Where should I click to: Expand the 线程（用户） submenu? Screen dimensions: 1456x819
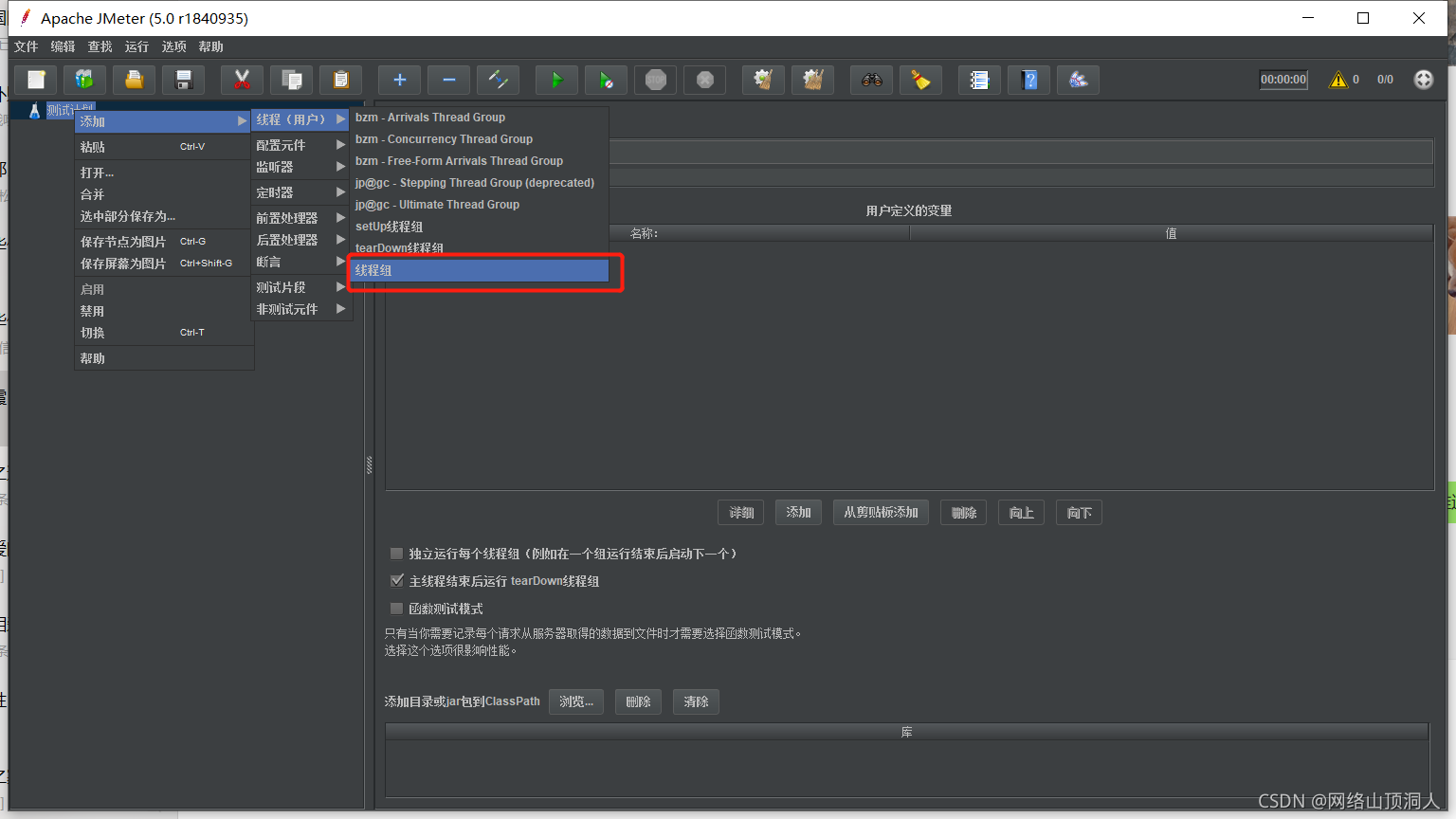tap(301, 119)
